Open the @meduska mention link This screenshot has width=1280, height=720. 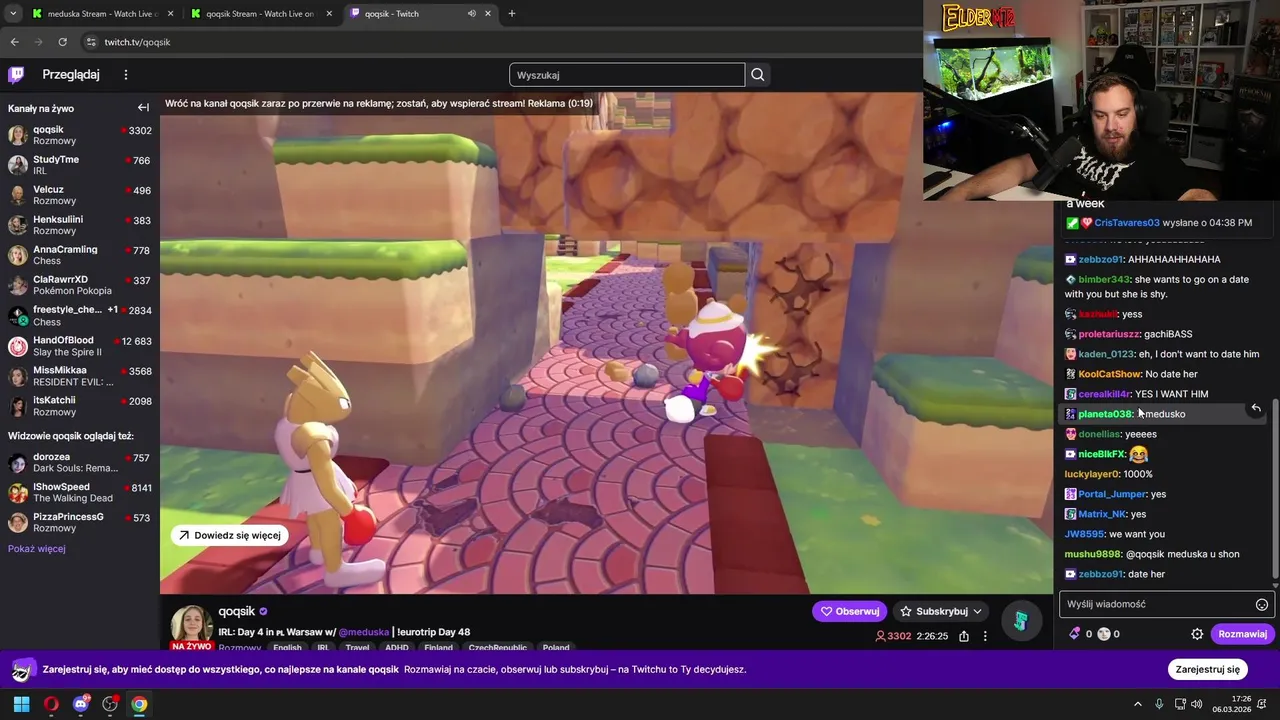coord(364,632)
